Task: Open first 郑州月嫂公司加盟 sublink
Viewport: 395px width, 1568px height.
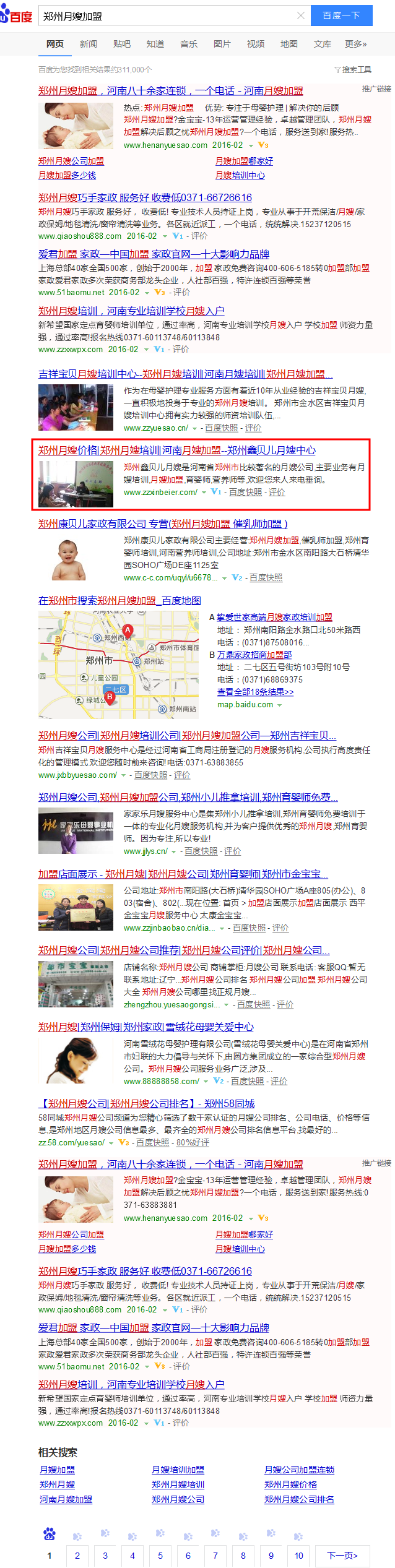Action: tap(71, 161)
